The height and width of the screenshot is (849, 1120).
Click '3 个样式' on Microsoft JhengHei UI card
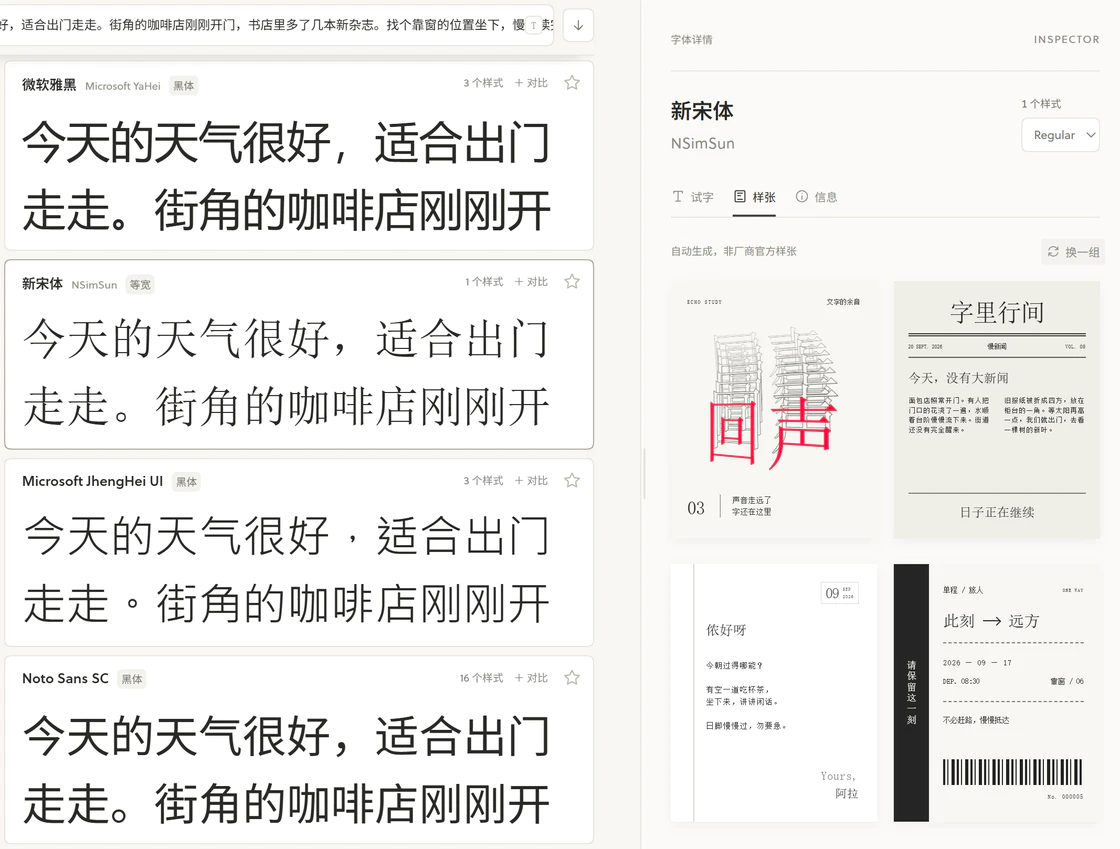[483, 481]
